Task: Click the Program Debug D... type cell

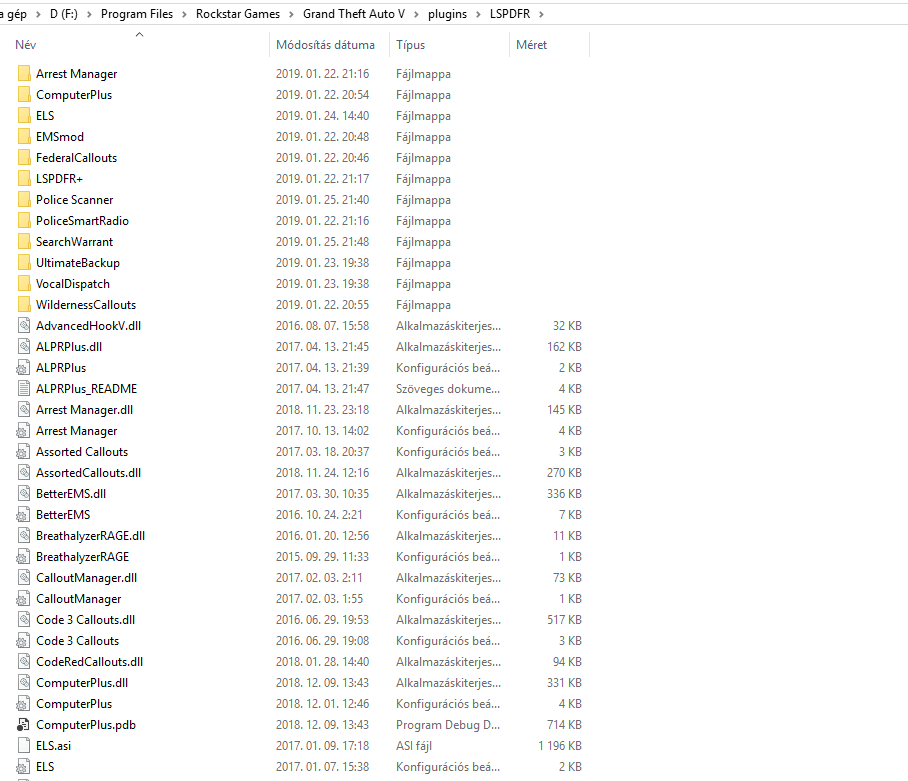Action: tap(448, 724)
